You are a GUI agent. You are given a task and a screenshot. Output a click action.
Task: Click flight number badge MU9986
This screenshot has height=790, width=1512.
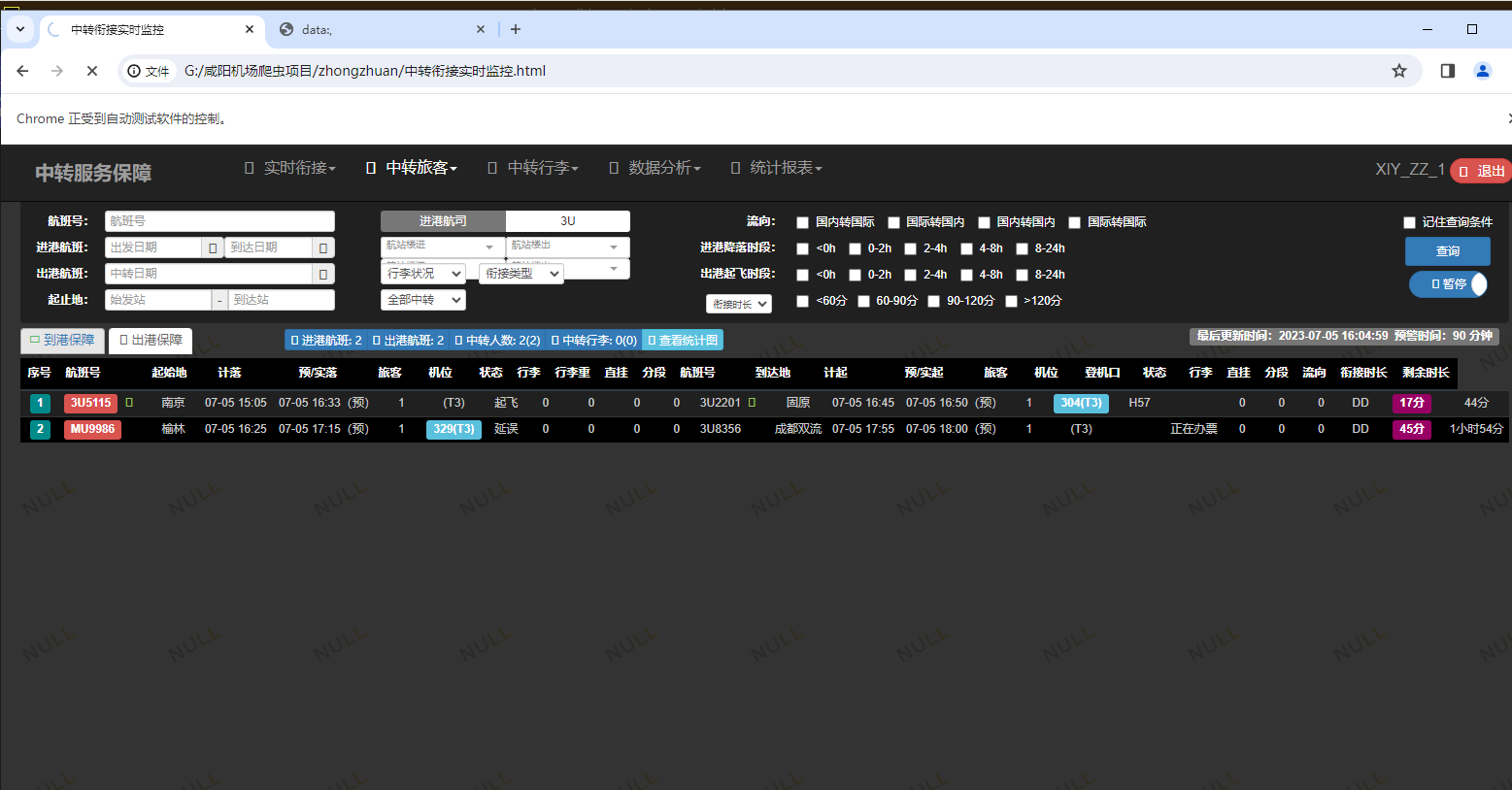(x=93, y=429)
